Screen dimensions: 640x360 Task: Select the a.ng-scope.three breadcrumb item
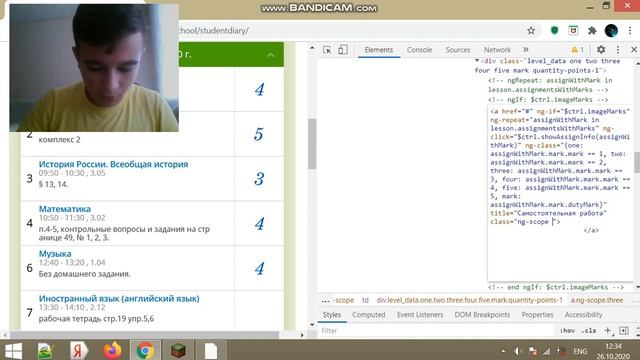(x=597, y=300)
